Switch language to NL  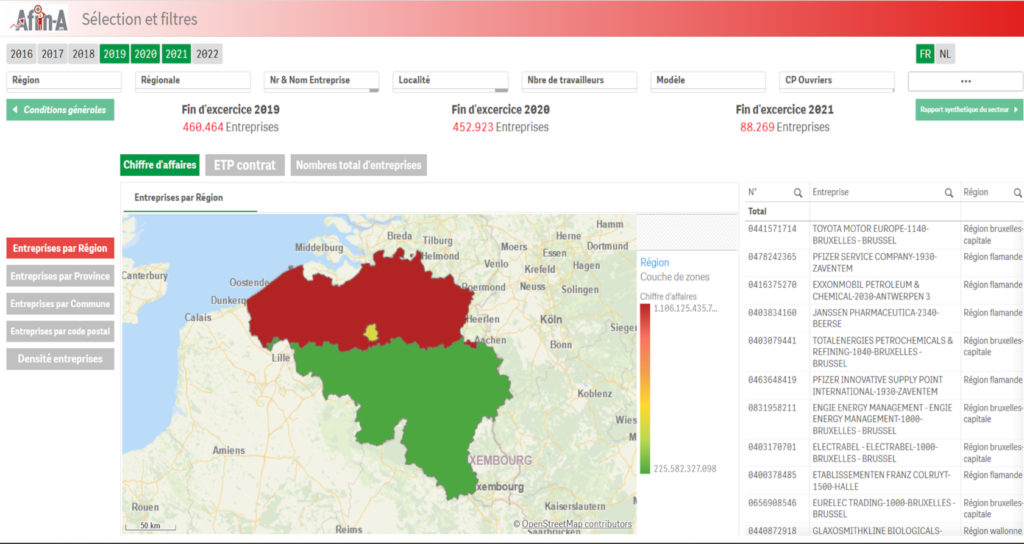pyautogui.click(x=945, y=54)
